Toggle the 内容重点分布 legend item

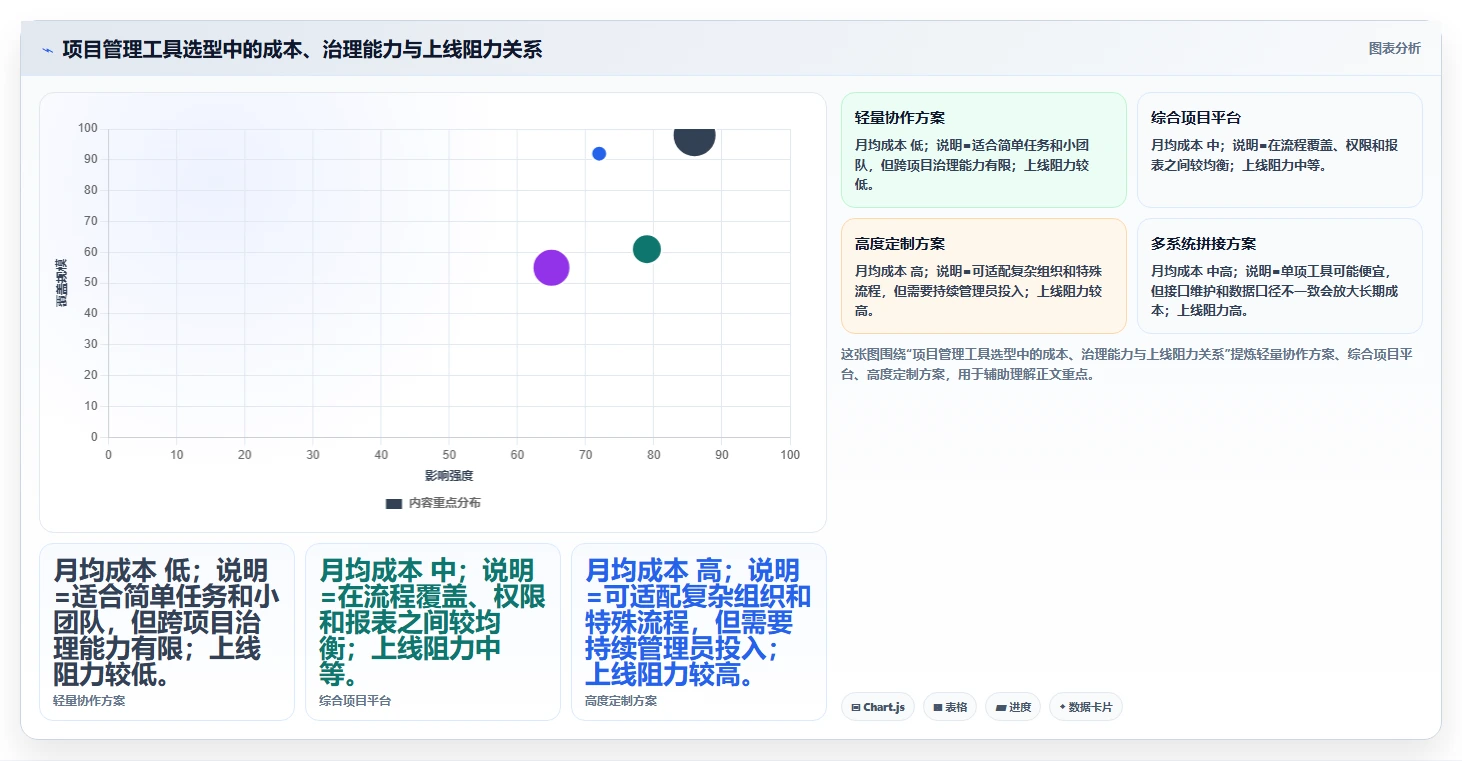[433, 503]
